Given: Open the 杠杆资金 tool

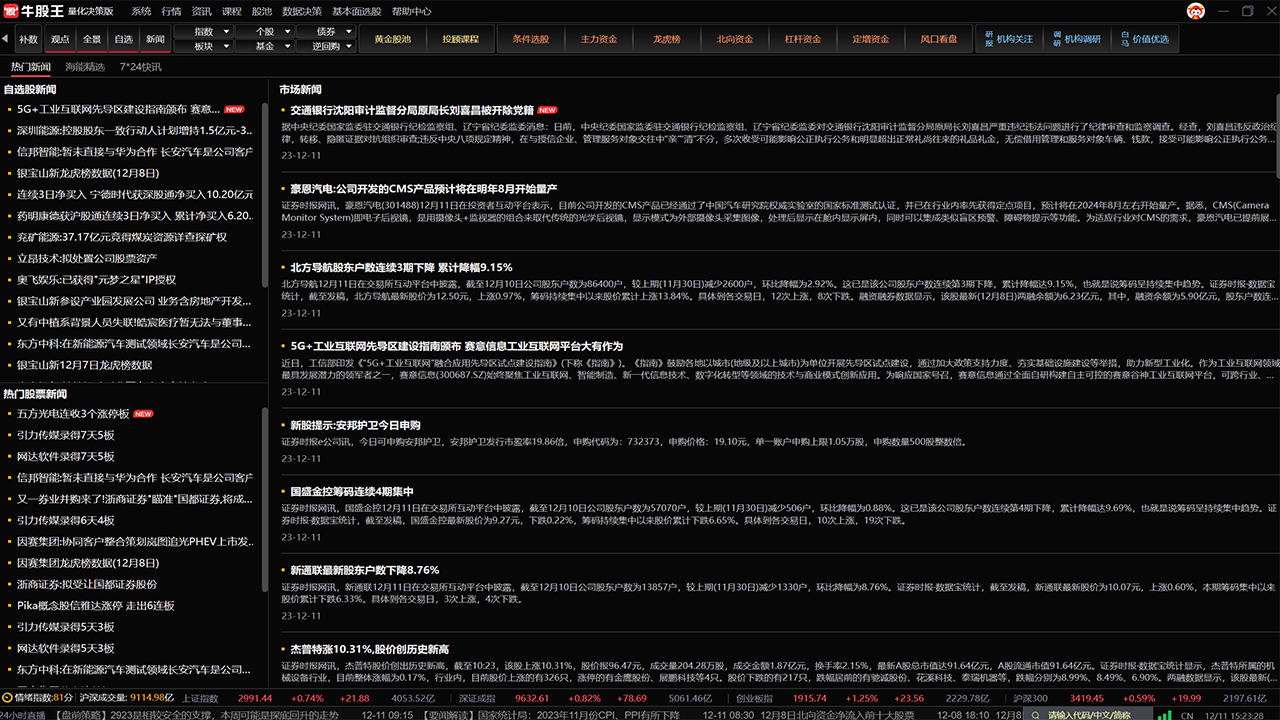Looking at the screenshot, I should coord(805,38).
